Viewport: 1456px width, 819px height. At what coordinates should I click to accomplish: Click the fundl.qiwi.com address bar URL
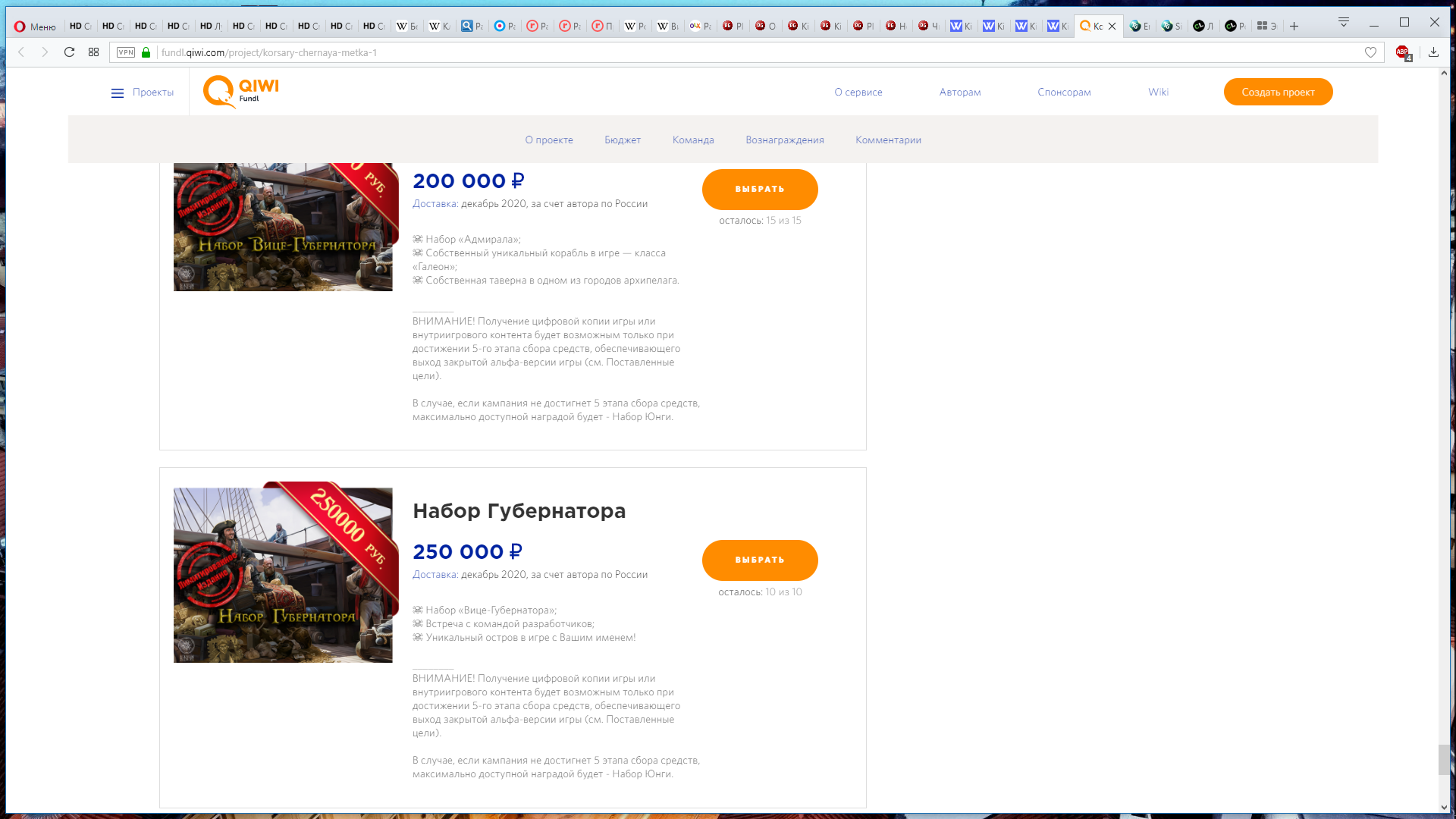(269, 52)
